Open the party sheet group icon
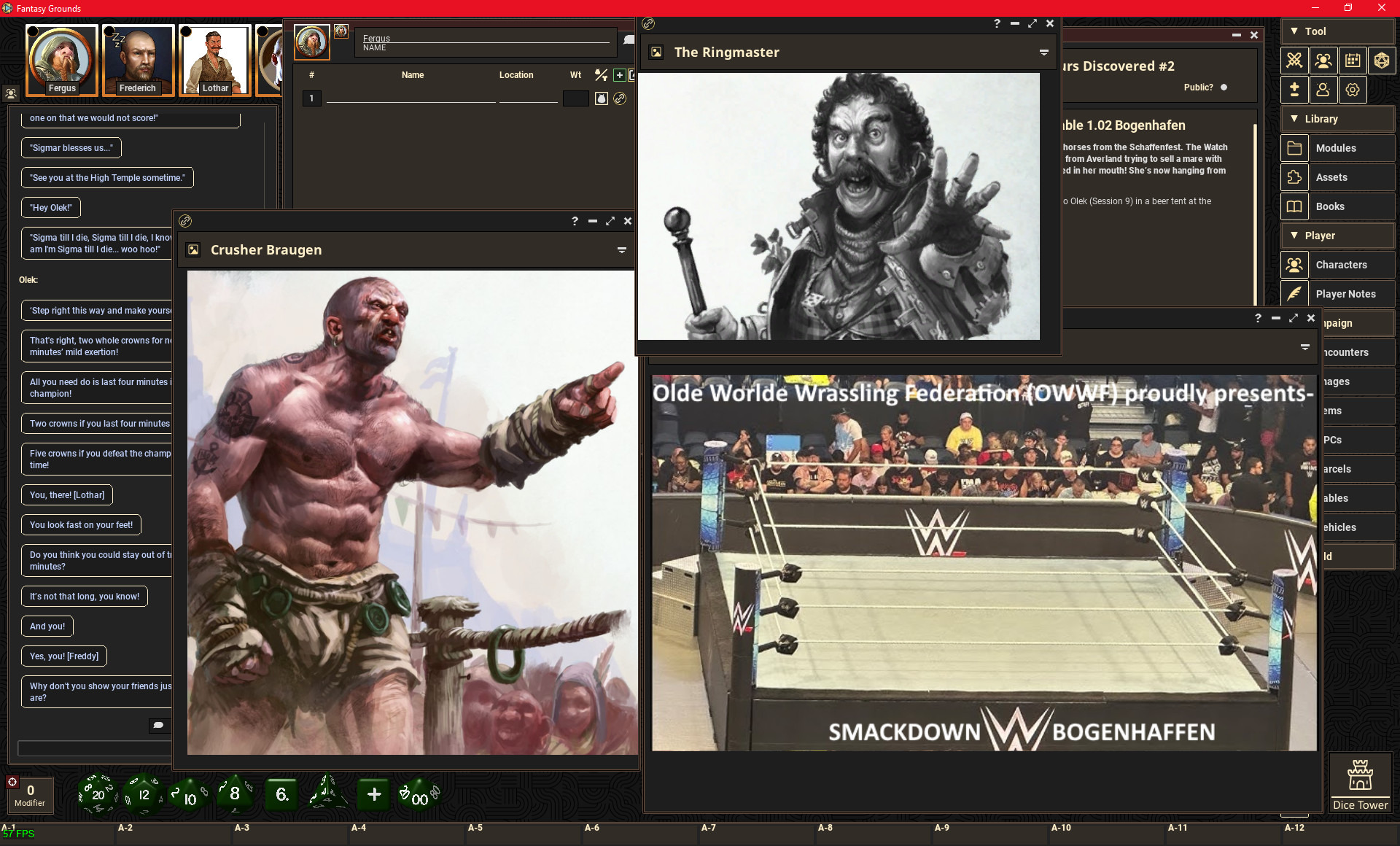This screenshot has height=846, width=1400. pos(1323,61)
